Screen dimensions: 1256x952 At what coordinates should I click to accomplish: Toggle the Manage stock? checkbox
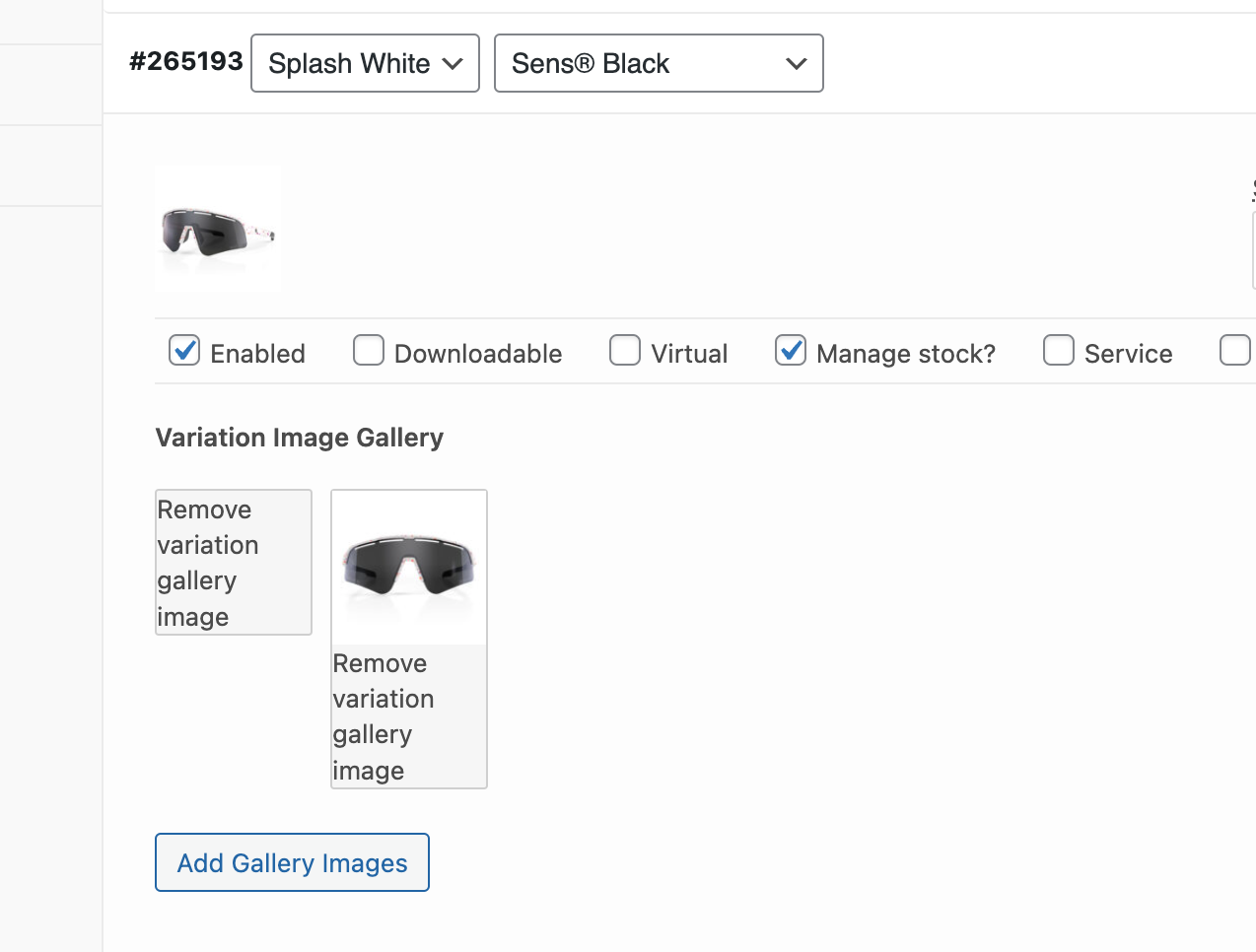point(791,351)
